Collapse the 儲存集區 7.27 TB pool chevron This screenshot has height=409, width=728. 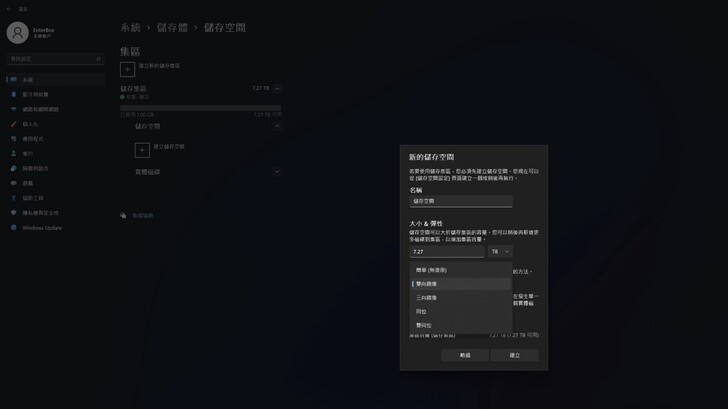277,88
